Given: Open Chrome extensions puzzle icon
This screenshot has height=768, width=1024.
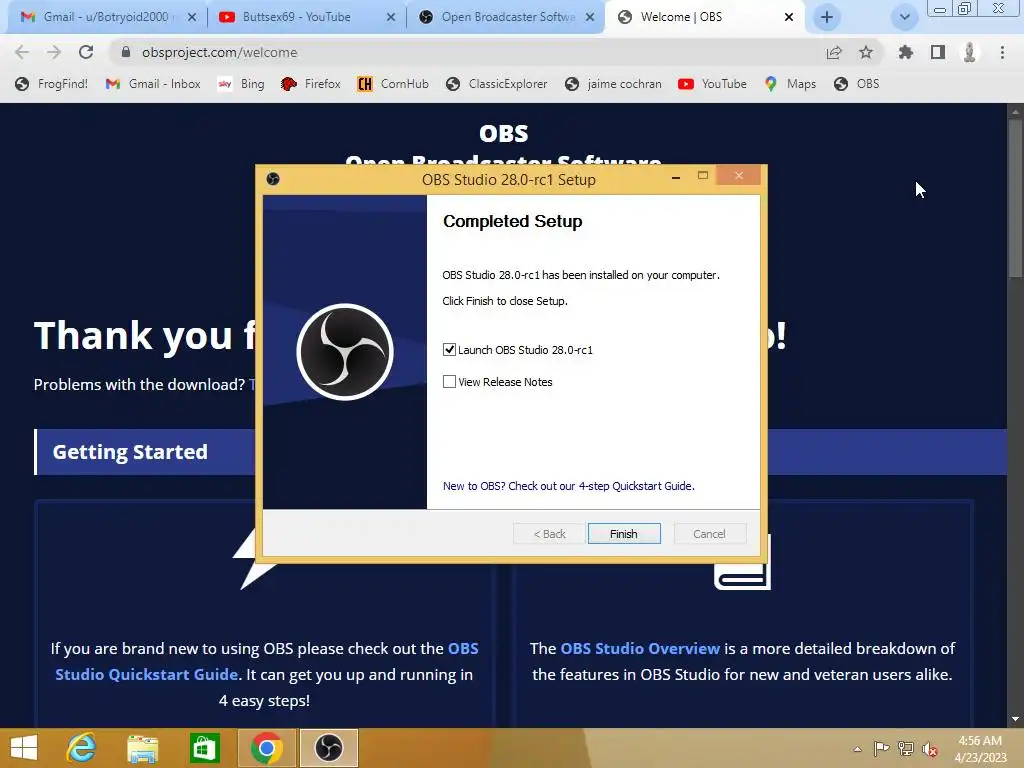Looking at the screenshot, I should [906, 52].
